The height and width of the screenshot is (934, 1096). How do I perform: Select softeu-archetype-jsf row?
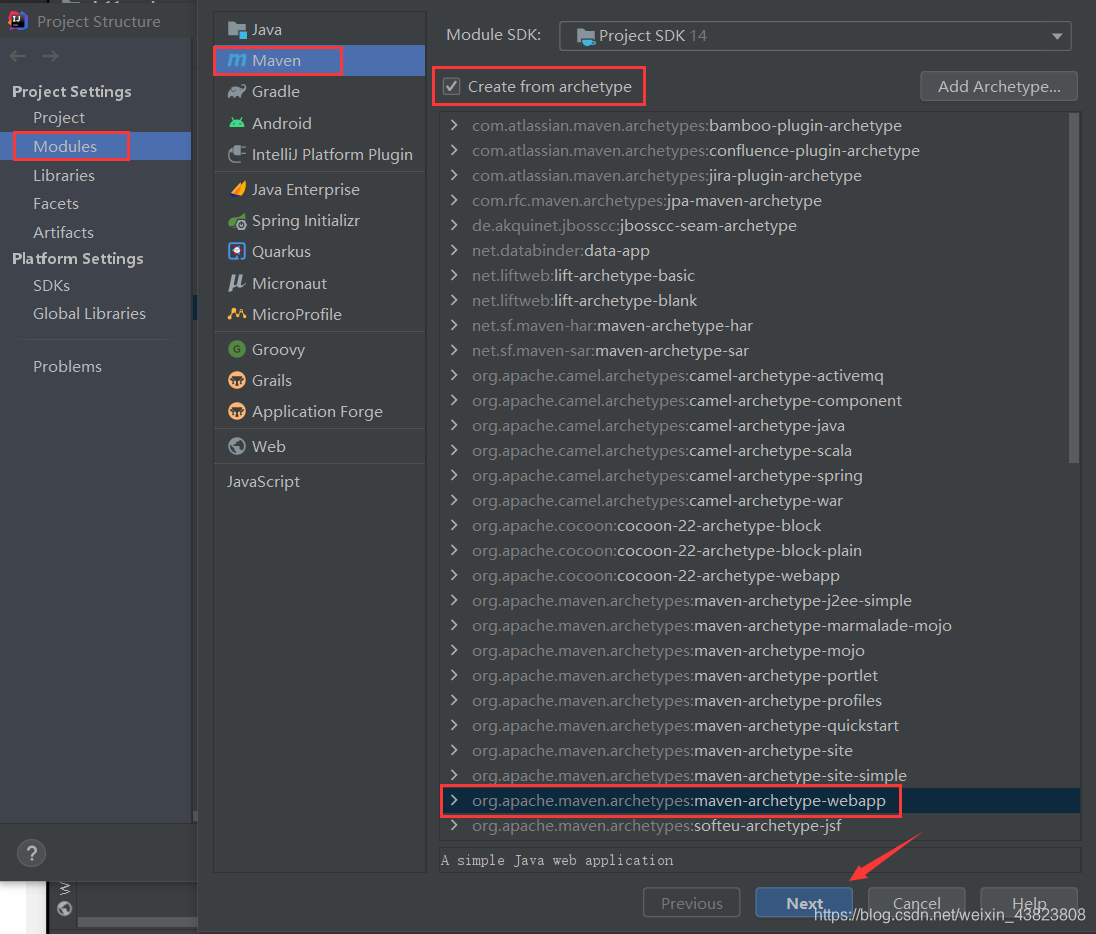click(760, 825)
